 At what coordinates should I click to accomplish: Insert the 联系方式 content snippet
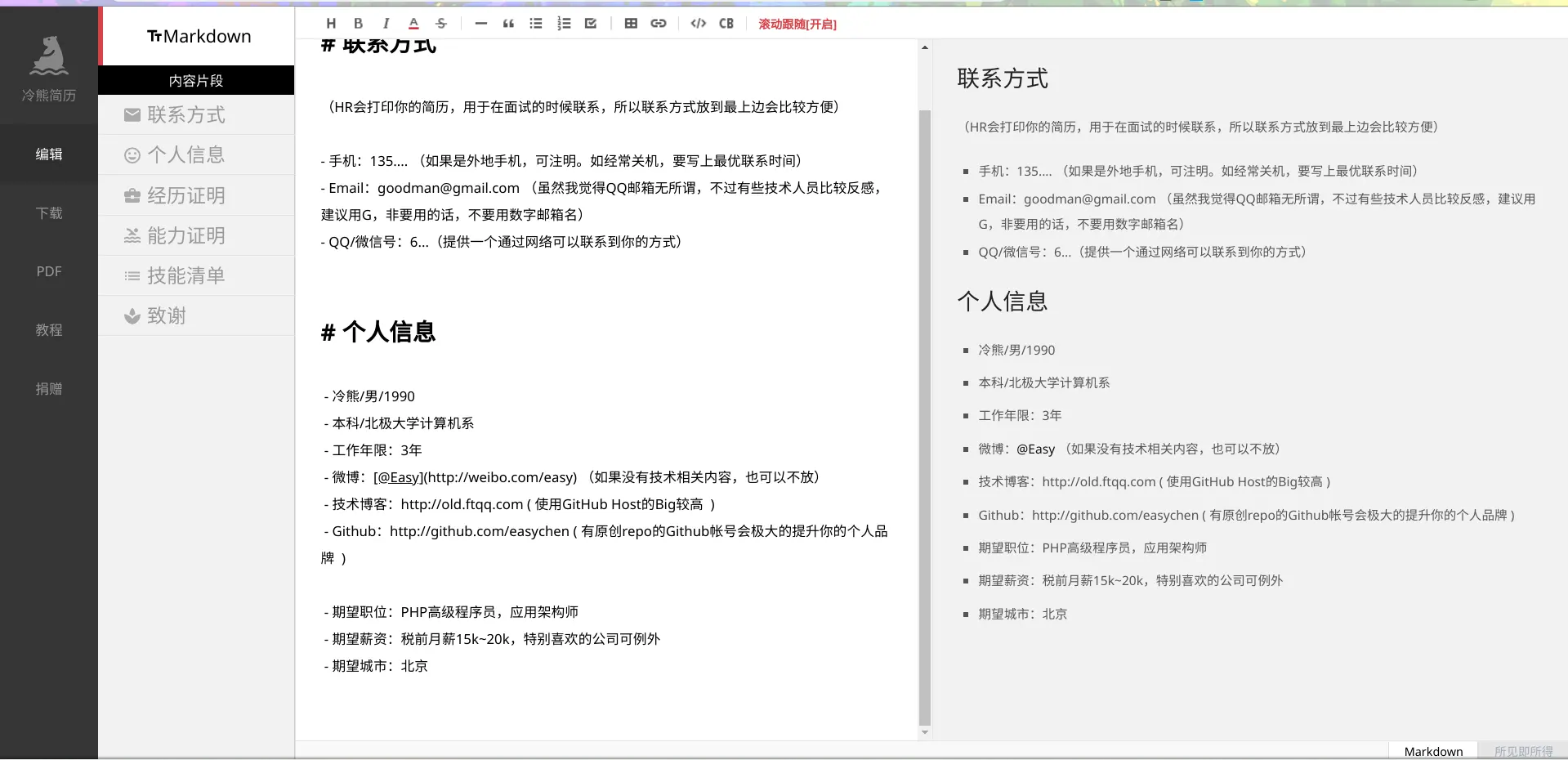tap(196, 114)
